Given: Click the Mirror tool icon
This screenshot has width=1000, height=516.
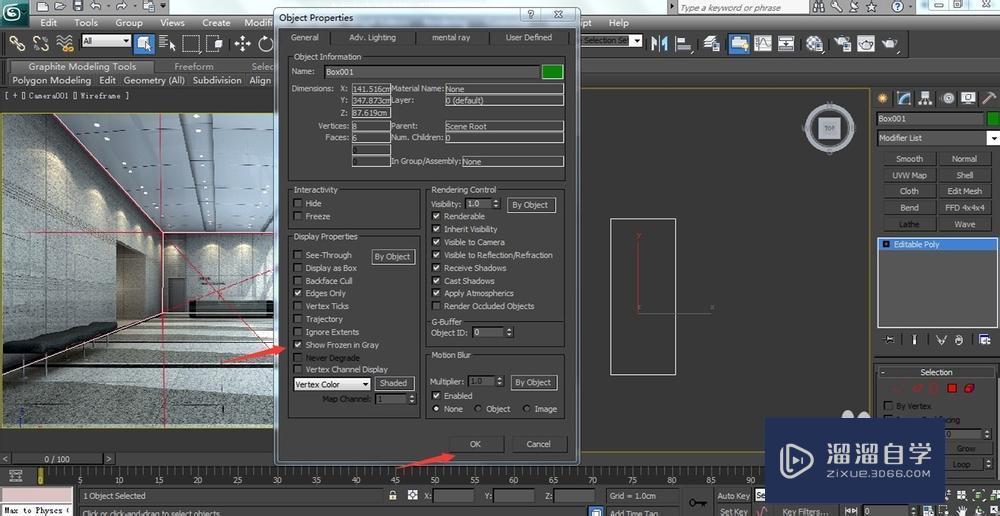Looking at the screenshot, I should click(659, 43).
